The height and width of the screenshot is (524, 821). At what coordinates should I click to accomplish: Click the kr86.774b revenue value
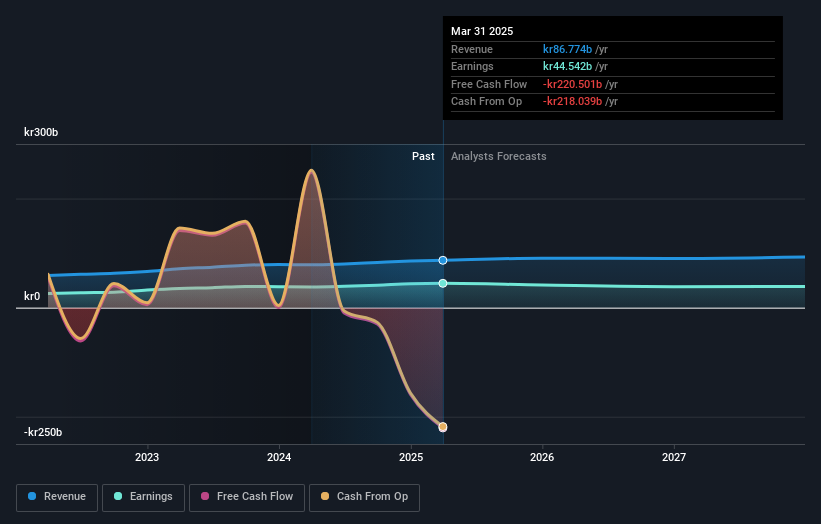tap(567, 49)
